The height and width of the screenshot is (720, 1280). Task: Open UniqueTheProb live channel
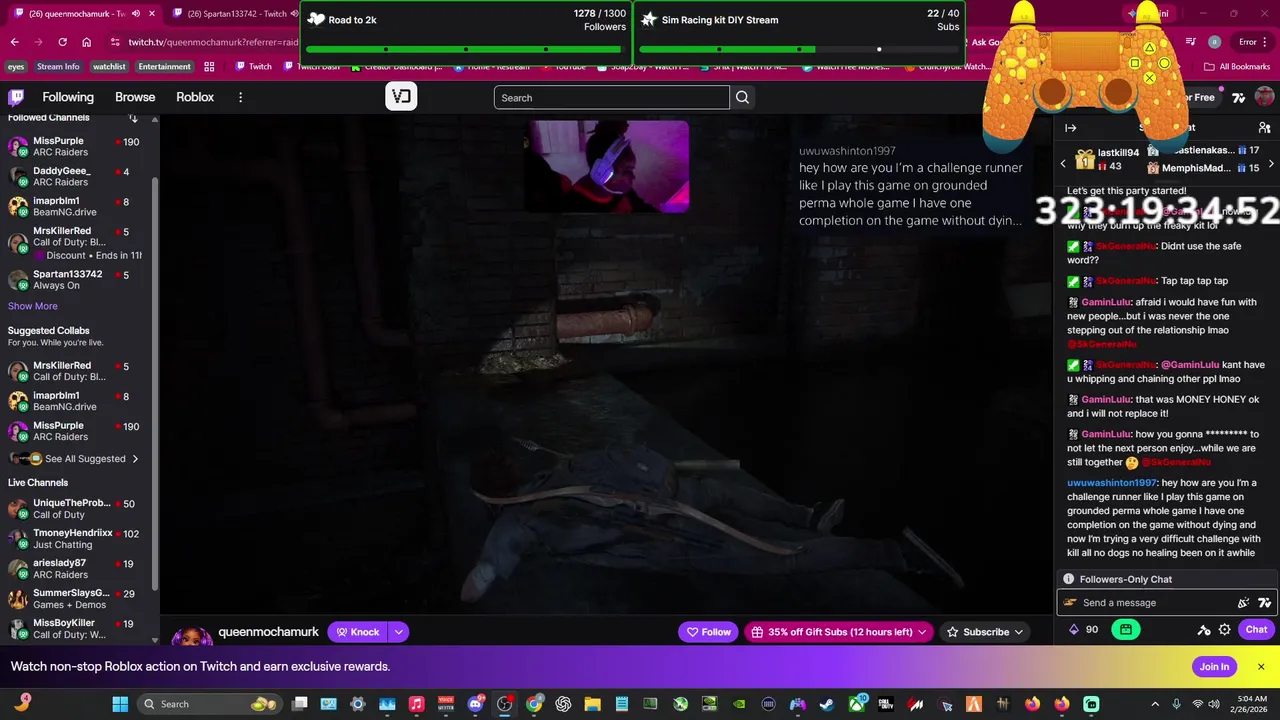click(x=75, y=509)
